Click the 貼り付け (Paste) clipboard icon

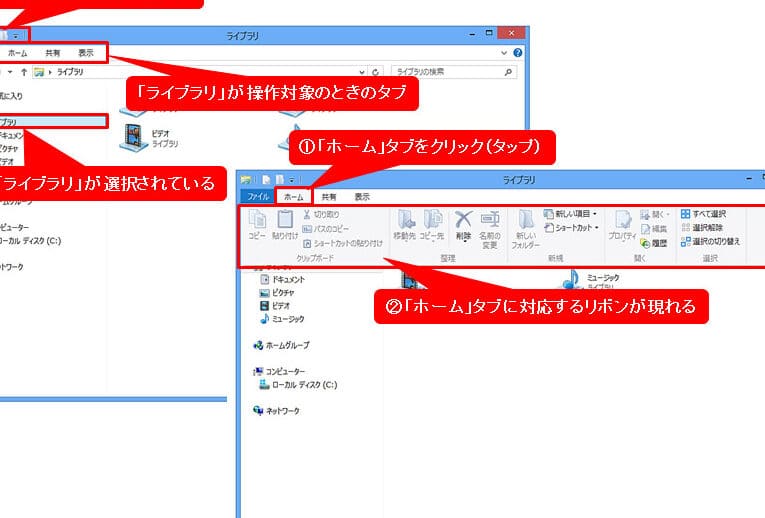284,223
